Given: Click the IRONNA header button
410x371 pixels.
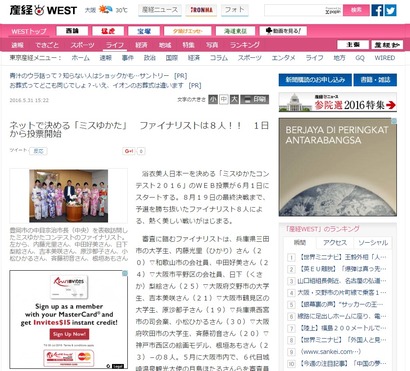Looking at the screenshot, I should coord(201,10).
